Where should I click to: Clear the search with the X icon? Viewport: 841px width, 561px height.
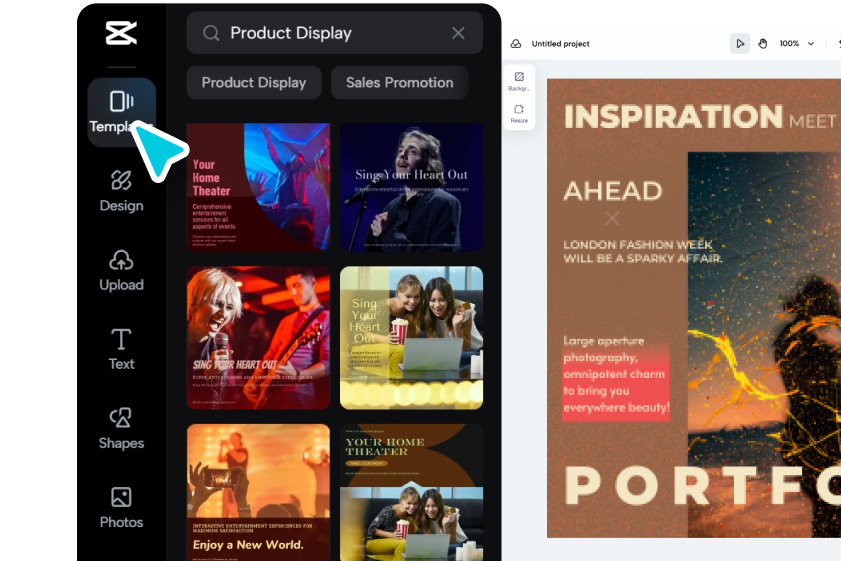458,33
